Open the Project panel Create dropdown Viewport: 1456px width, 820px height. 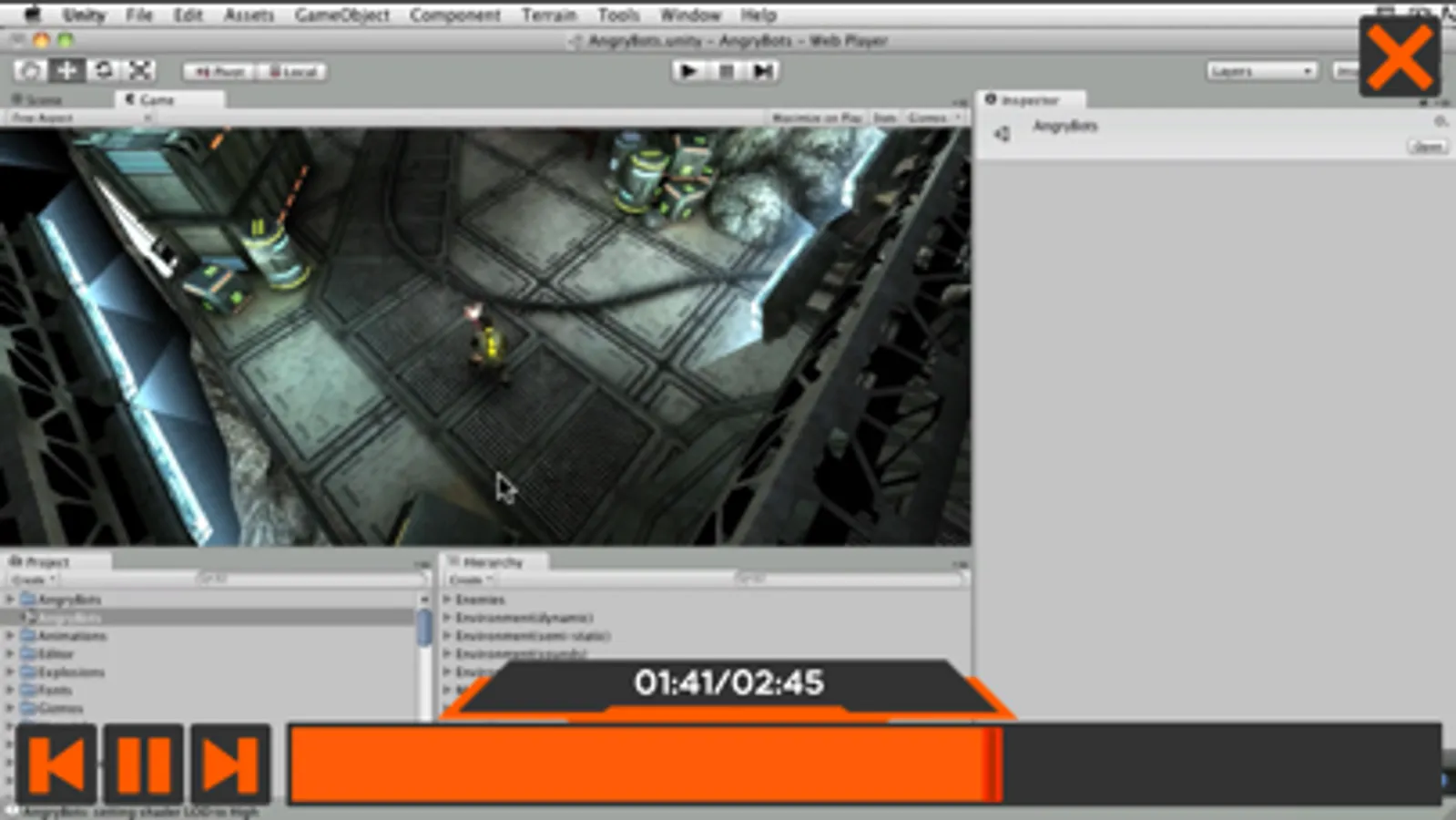(x=34, y=579)
